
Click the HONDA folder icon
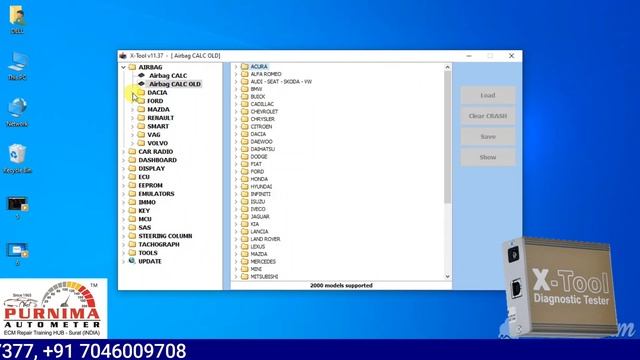(245, 179)
